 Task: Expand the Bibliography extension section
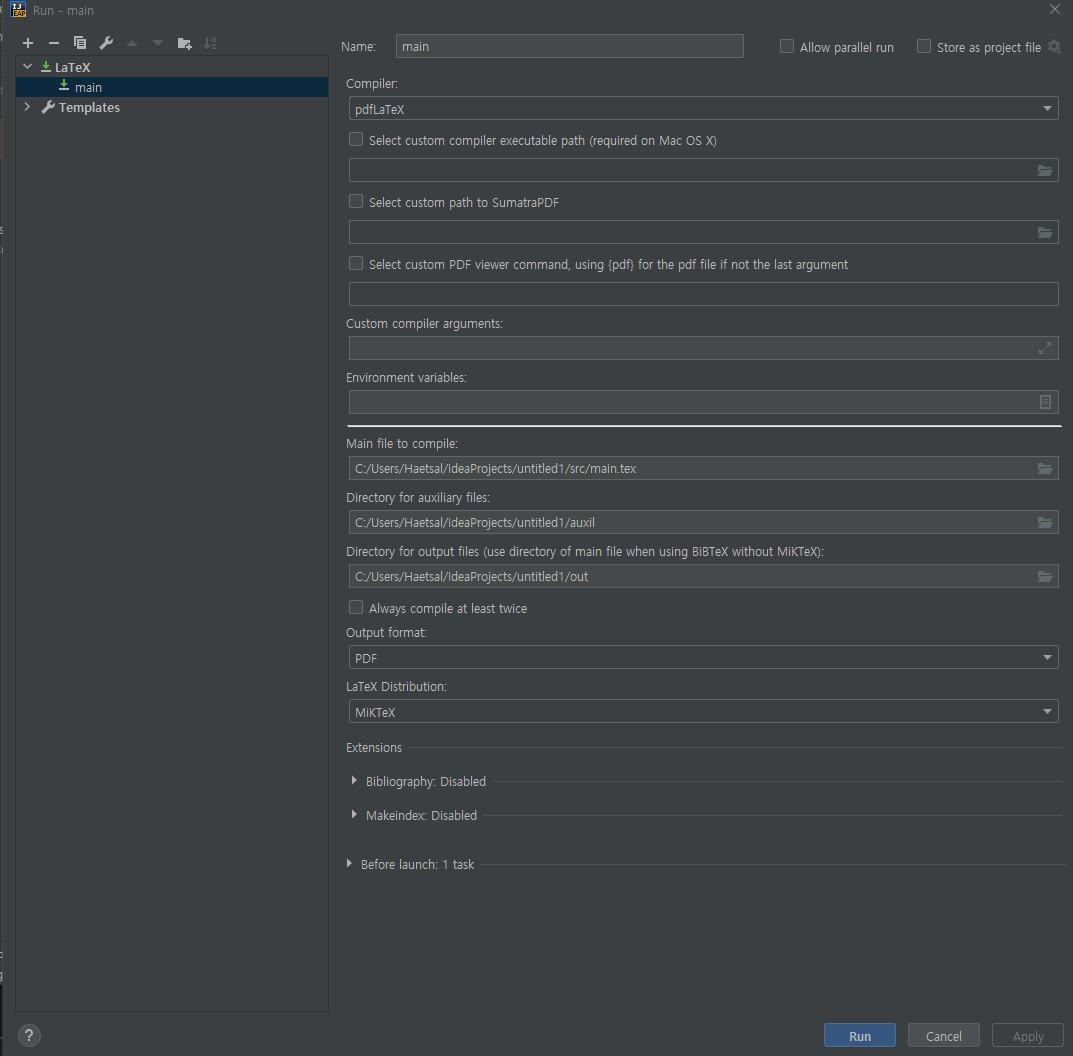tap(353, 781)
